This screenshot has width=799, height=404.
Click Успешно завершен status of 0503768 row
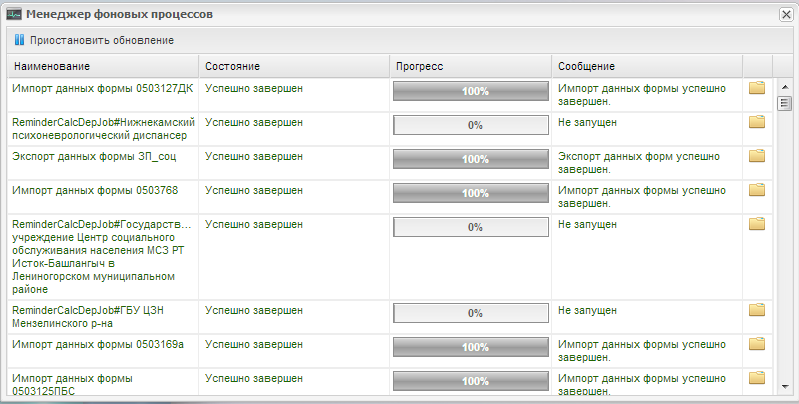tap(254, 190)
